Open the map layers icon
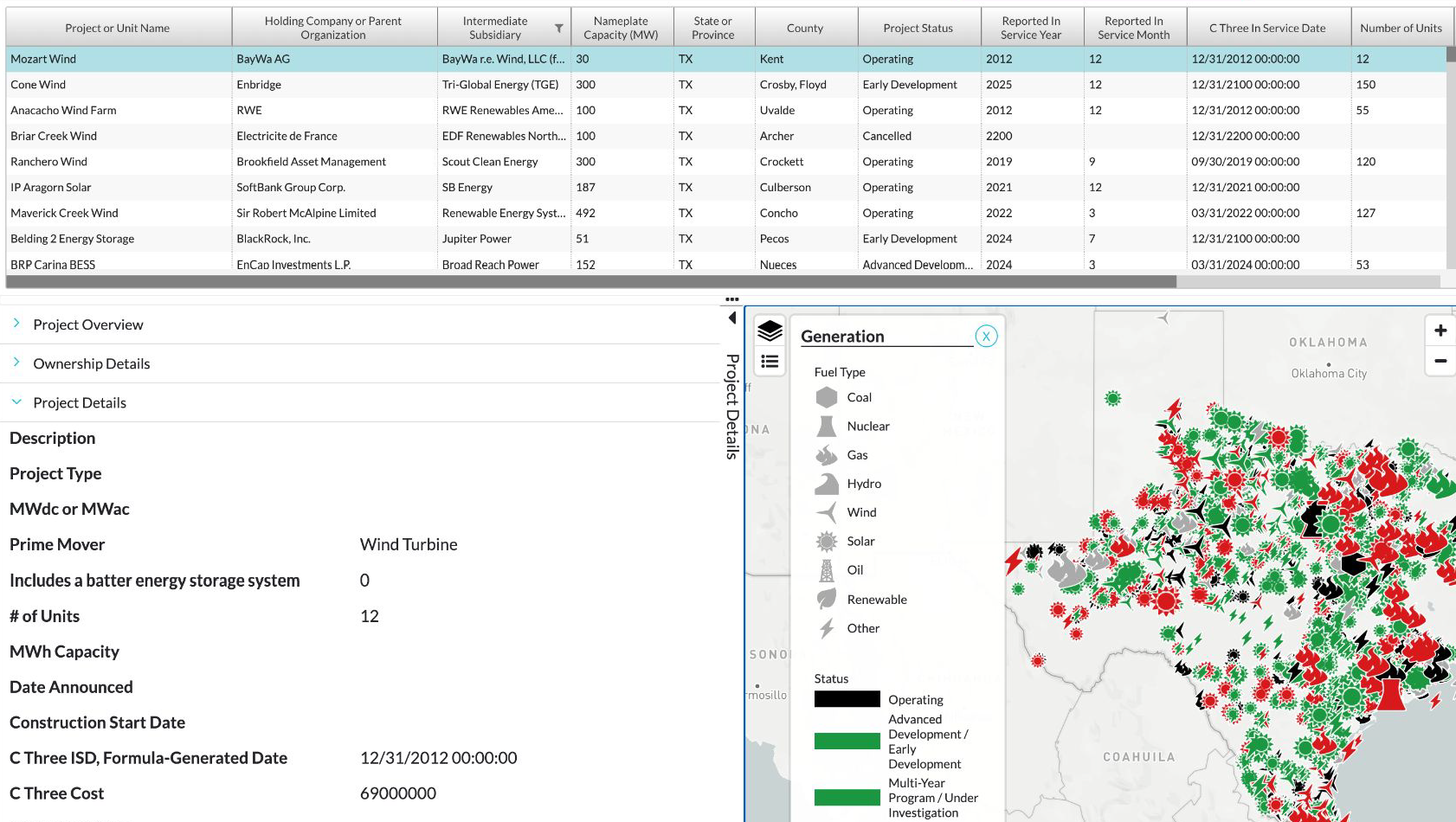 (770, 331)
